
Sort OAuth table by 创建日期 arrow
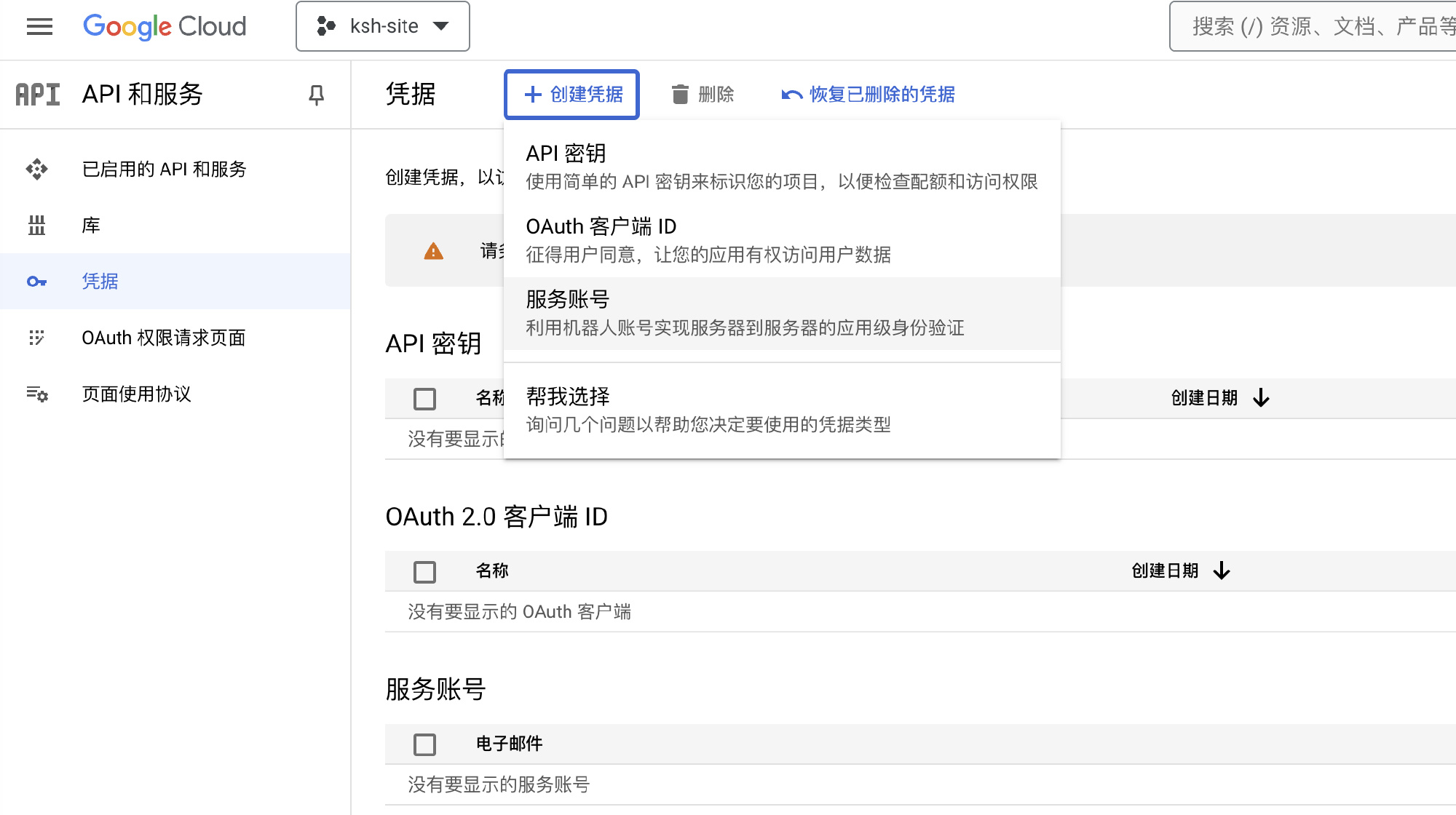point(1222,571)
